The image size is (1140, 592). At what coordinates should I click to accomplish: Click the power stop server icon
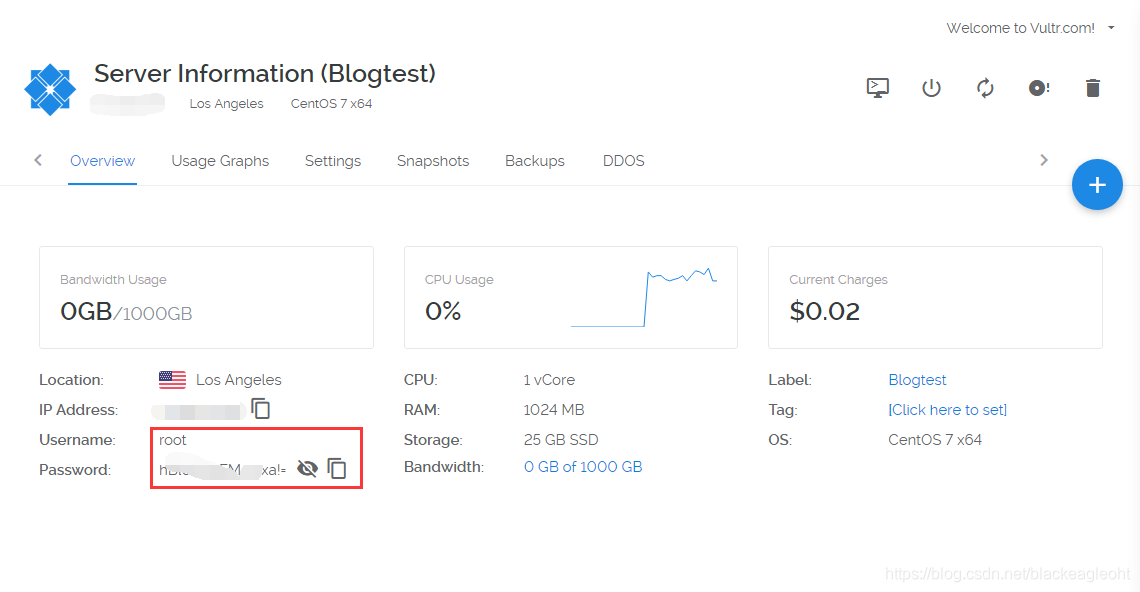(x=931, y=88)
